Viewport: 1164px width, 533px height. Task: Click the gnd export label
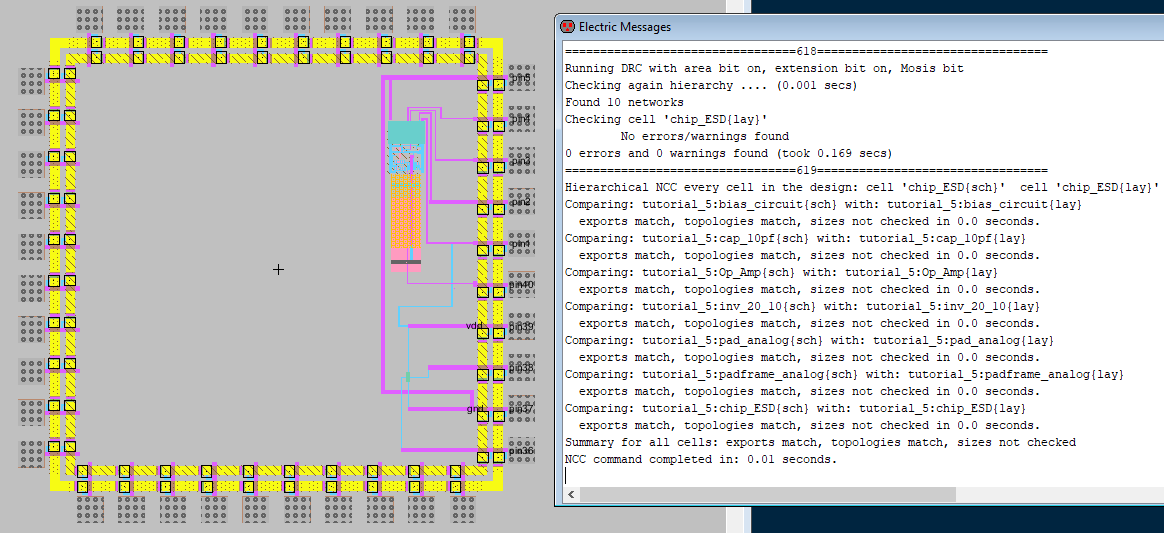pyautogui.click(x=475, y=409)
